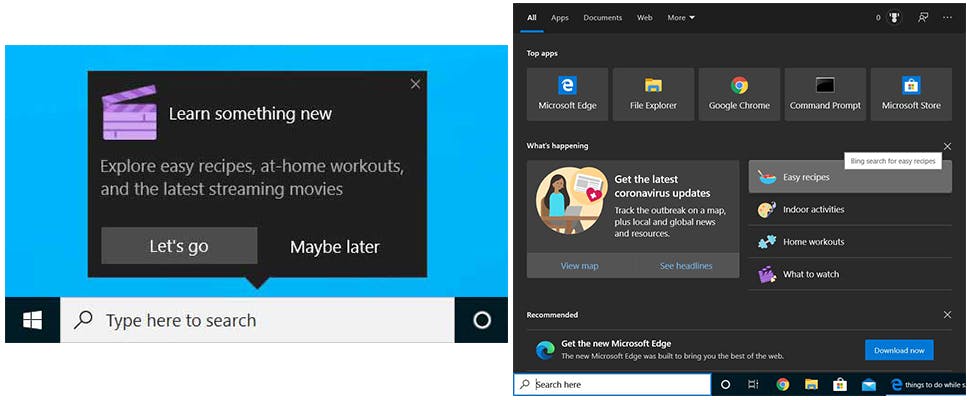Click the new Microsoft Edge logo
Screen dimensions: 970x400
tap(545, 350)
